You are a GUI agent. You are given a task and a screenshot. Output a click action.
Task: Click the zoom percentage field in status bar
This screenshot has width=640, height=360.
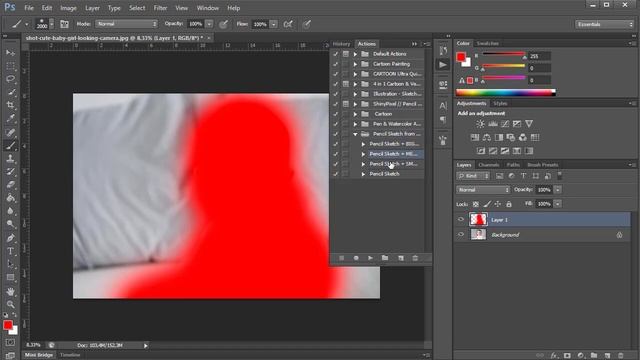pyautogui.click(x=33, y=345)
